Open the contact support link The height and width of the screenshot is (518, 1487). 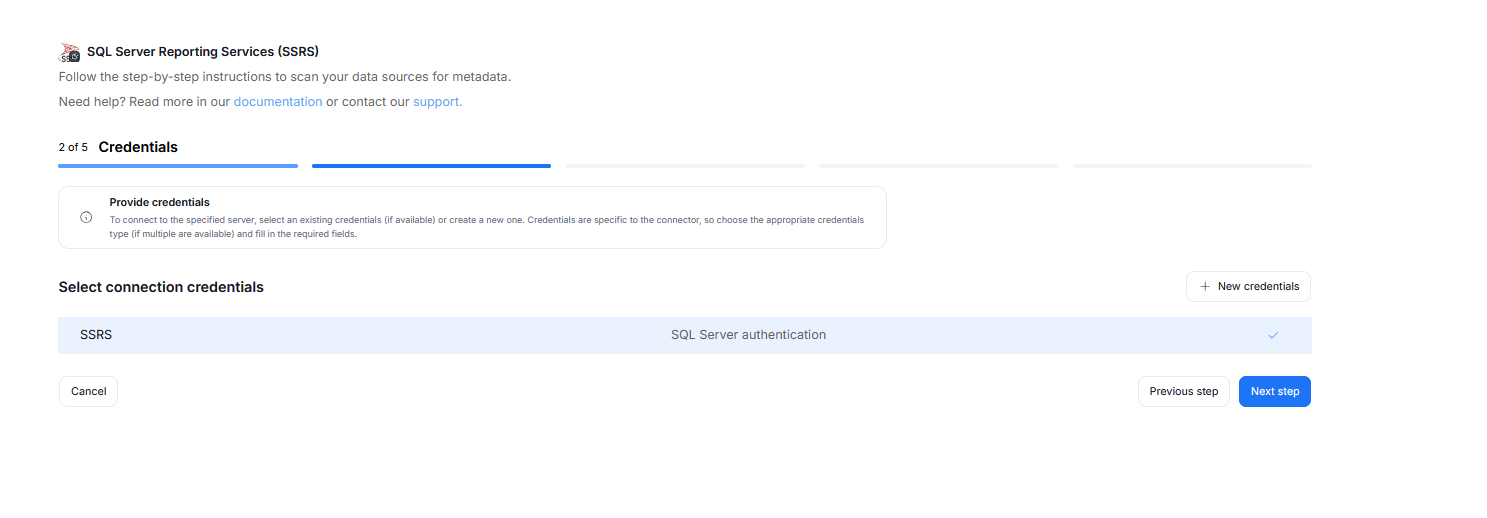pyautogui.click(x=437, y=102)
